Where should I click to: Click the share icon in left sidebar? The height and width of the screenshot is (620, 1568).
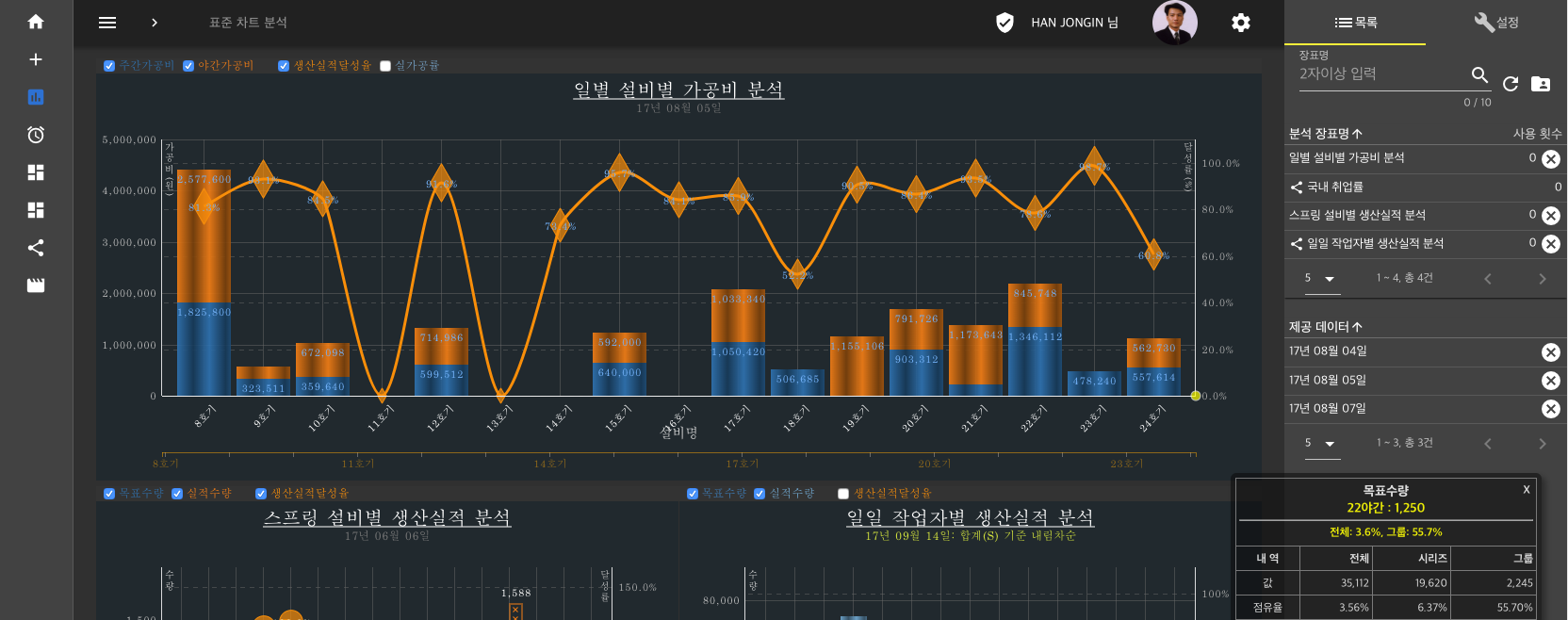coord(36,248)
